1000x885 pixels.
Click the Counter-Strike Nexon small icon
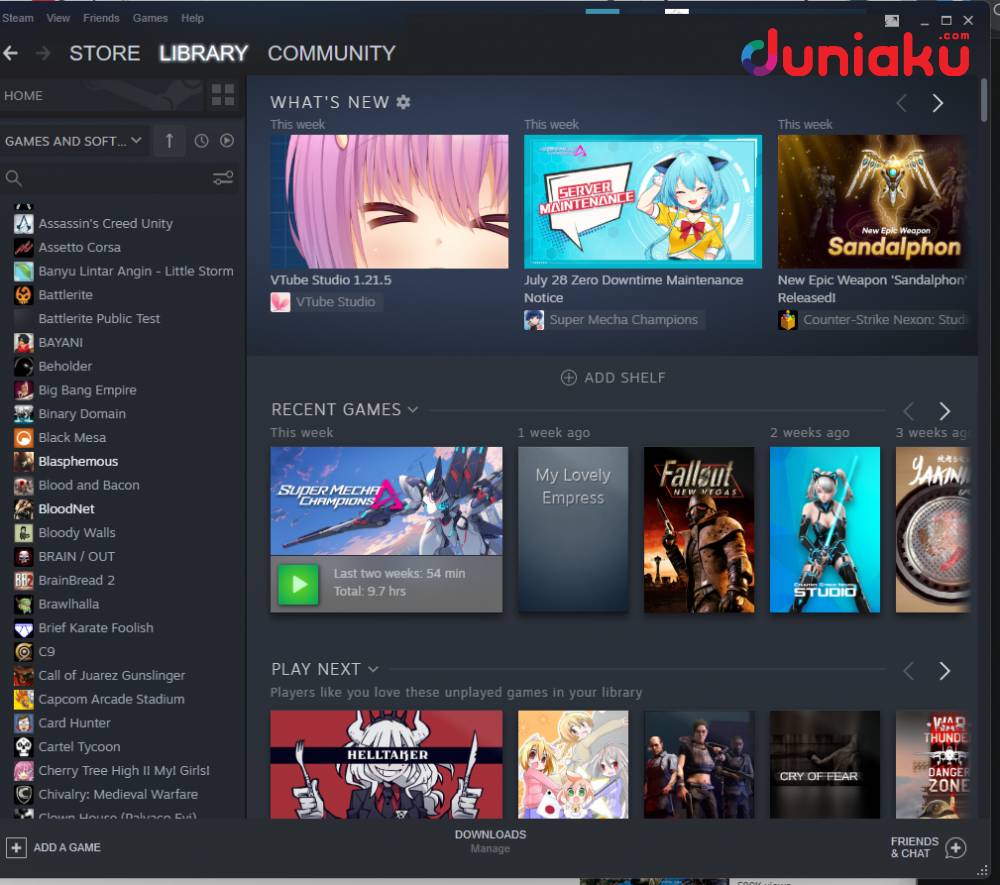click(x=788, y=320)
